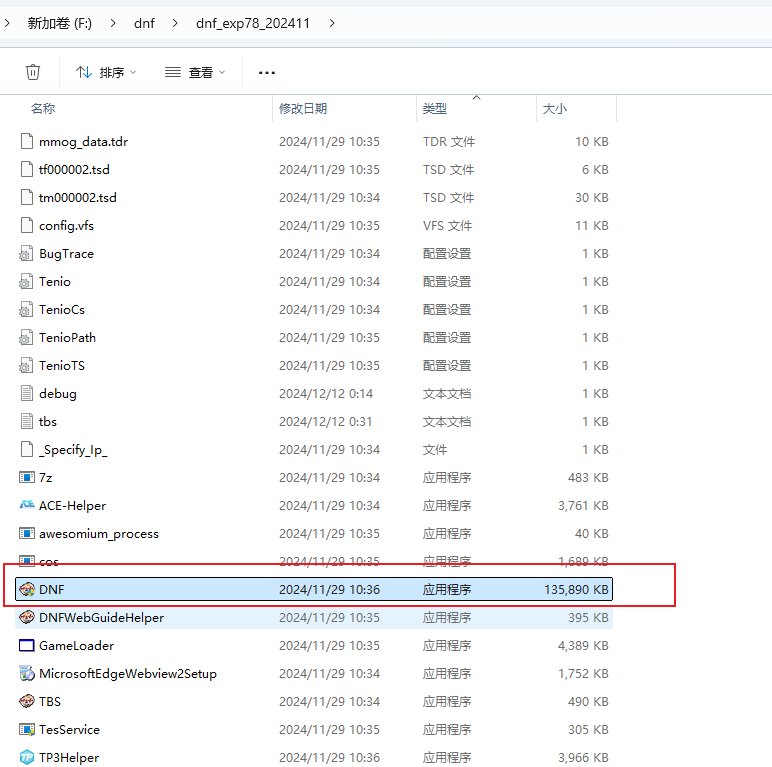Screen dimensions: 772x767
Task: Select the MicrosoftEdgeWebview2Setup icon
Action: (27, 673)
